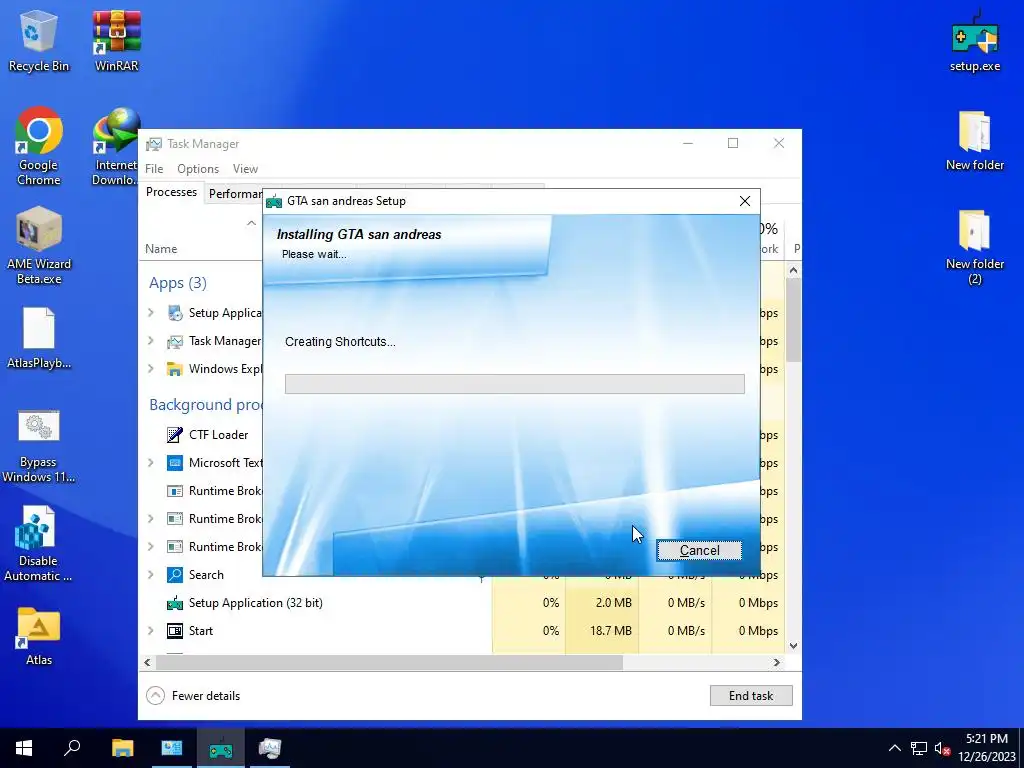This screenshot has width=1024, height=768.
Task: Expand the Setup Application app row
Action: click(x=151, y=313)
